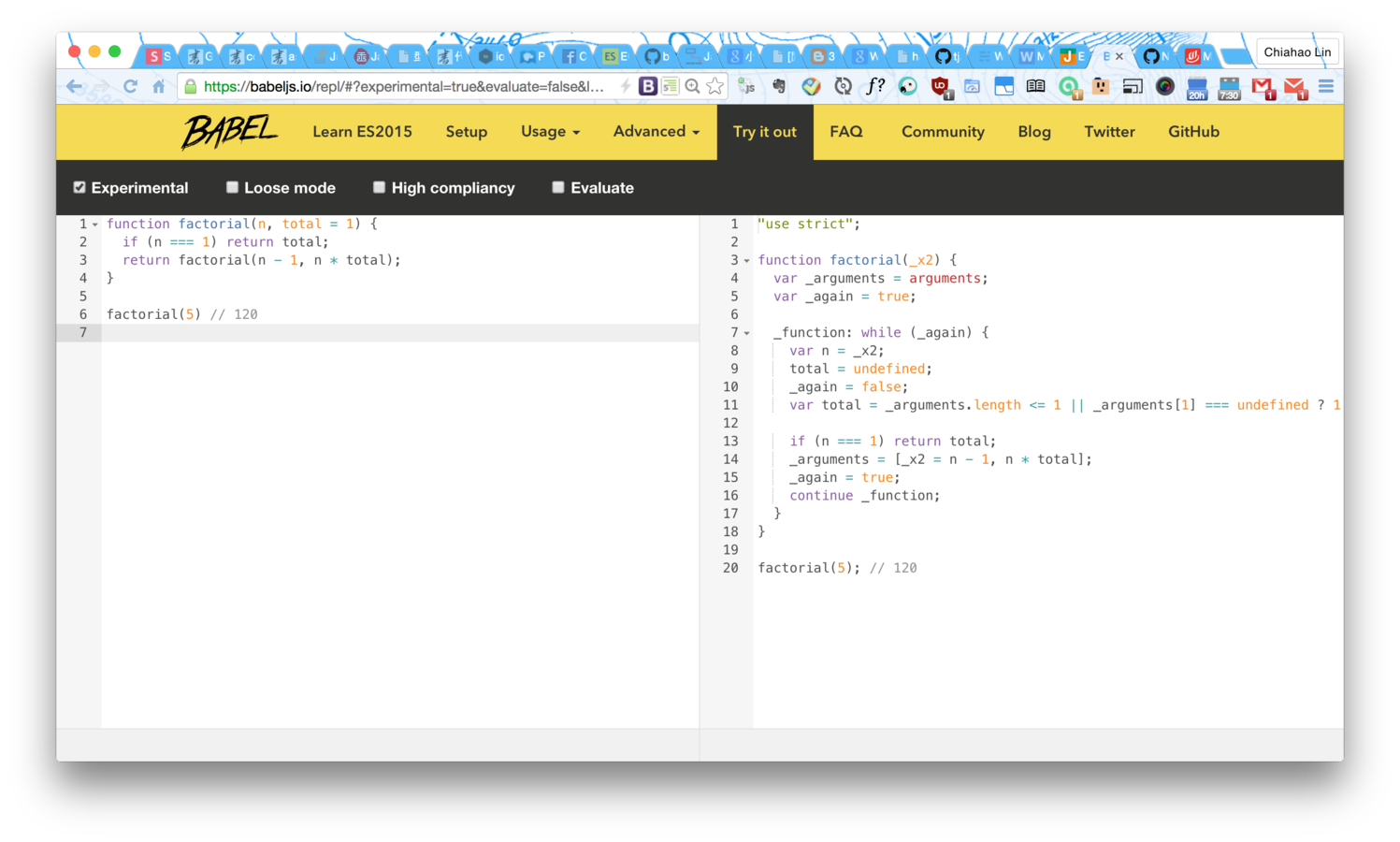
Task: Click the address bar URL field
Action: pyautogui.click(x=404, y=86)
